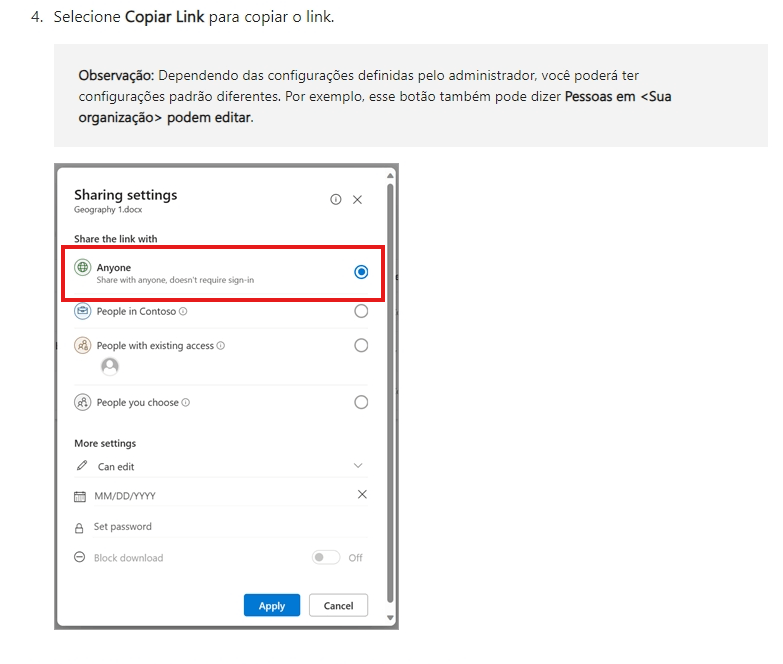
Task: Select the Anyone radio button
Action: (x=361, y=272)
